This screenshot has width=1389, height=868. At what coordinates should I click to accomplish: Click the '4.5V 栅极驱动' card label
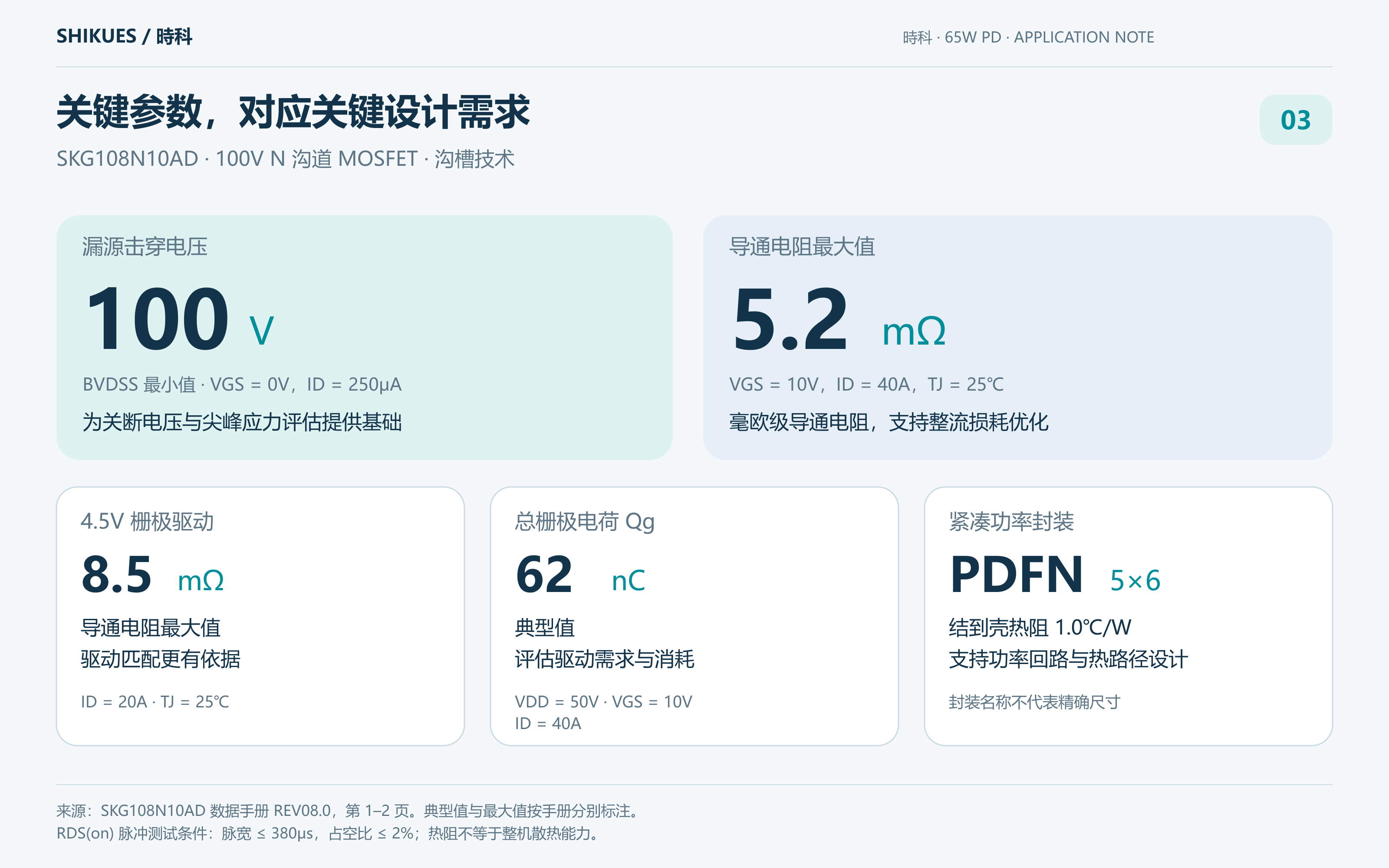[x=147, y=521]
